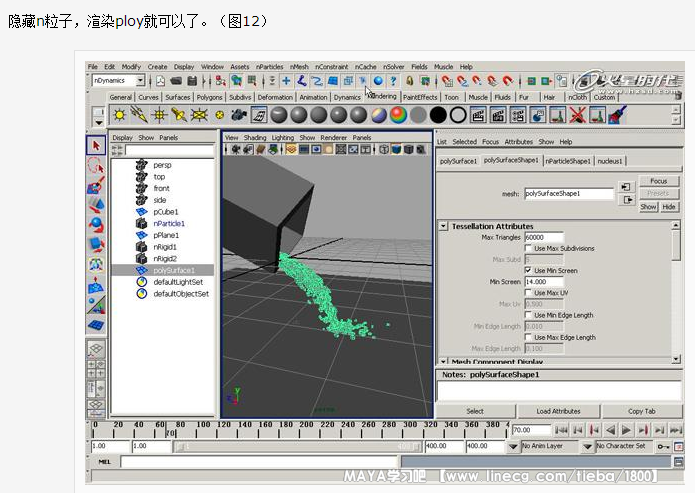
Task: Click the Focus button
Action: (x=659, y=181)
